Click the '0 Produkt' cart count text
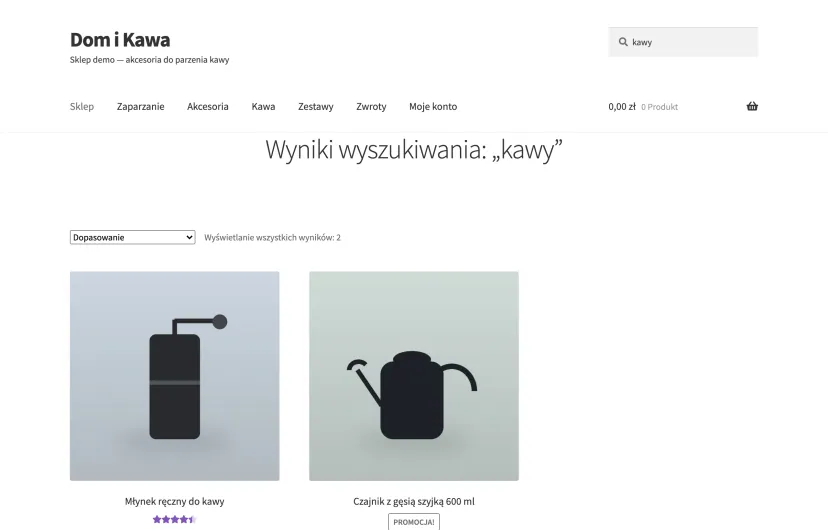 (x=660, y=107)
